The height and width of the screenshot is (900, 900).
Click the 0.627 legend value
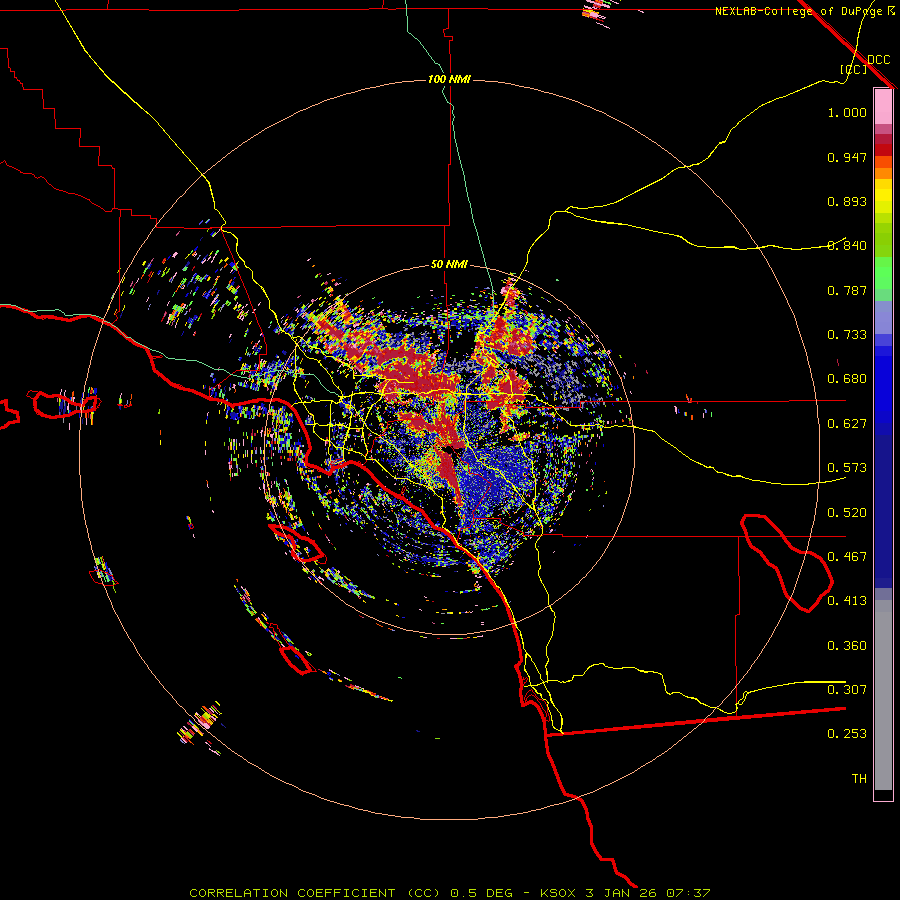[x=847, y=424]
